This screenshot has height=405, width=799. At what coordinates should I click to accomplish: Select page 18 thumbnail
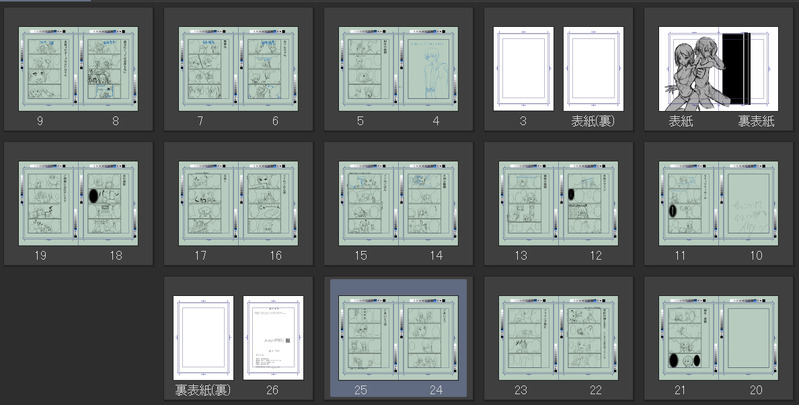tap(108, 203)
